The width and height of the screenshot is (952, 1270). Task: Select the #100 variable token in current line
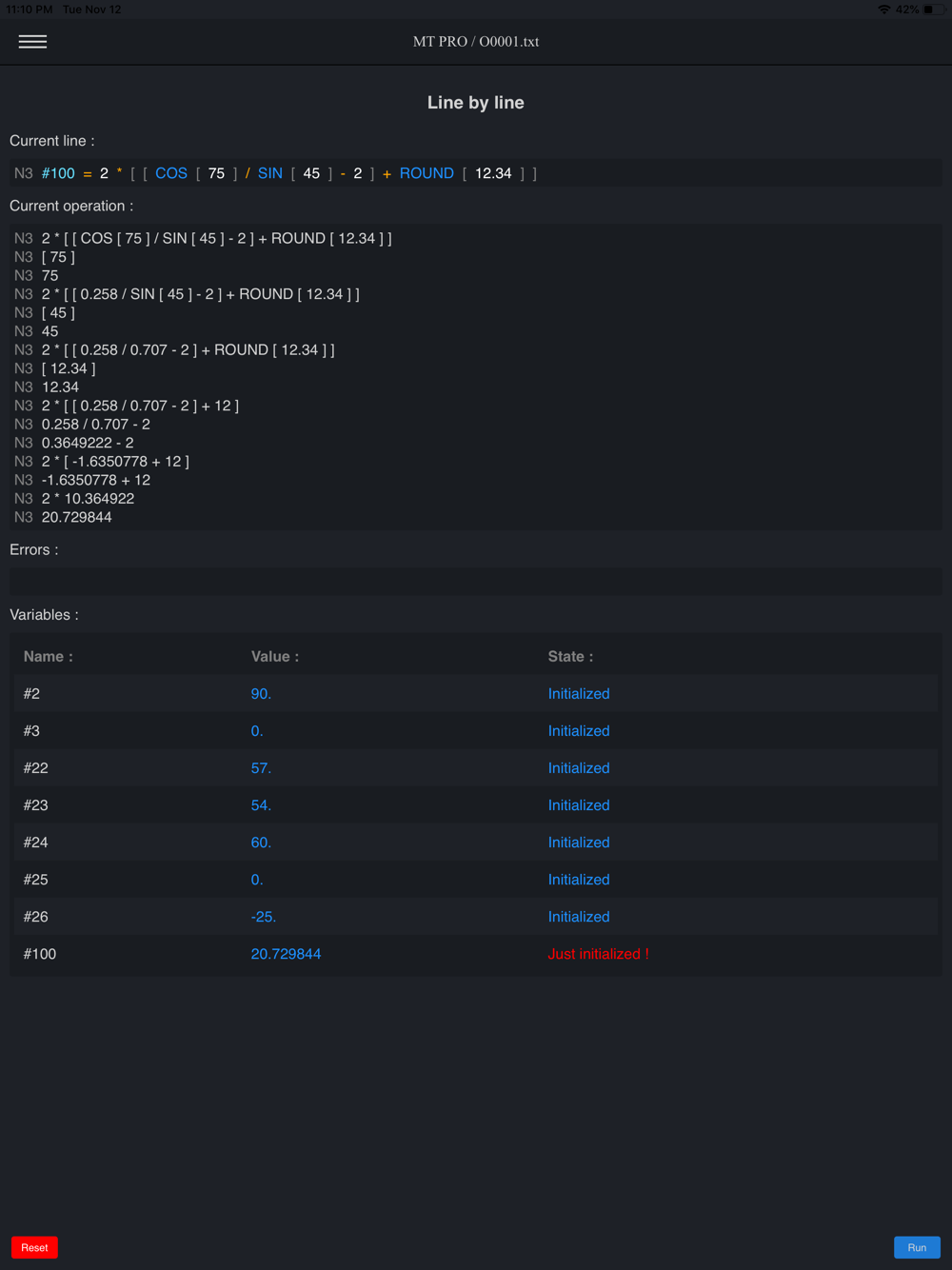pos(58,173)
